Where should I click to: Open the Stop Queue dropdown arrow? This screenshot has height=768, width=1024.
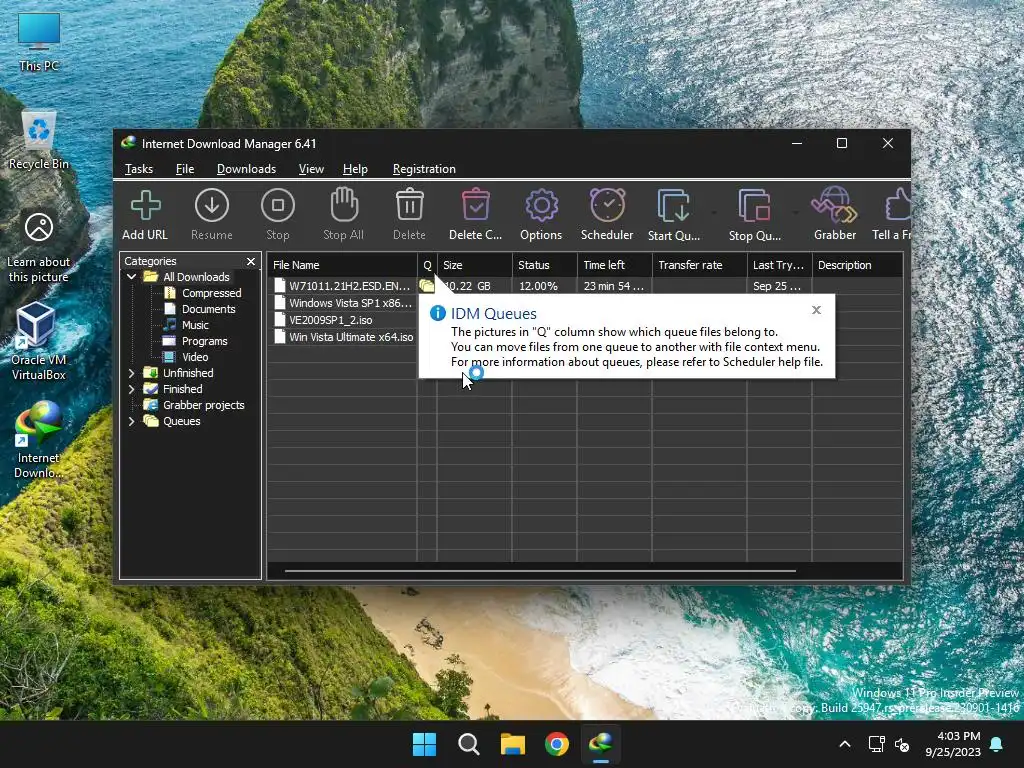[x=795, y=213]
